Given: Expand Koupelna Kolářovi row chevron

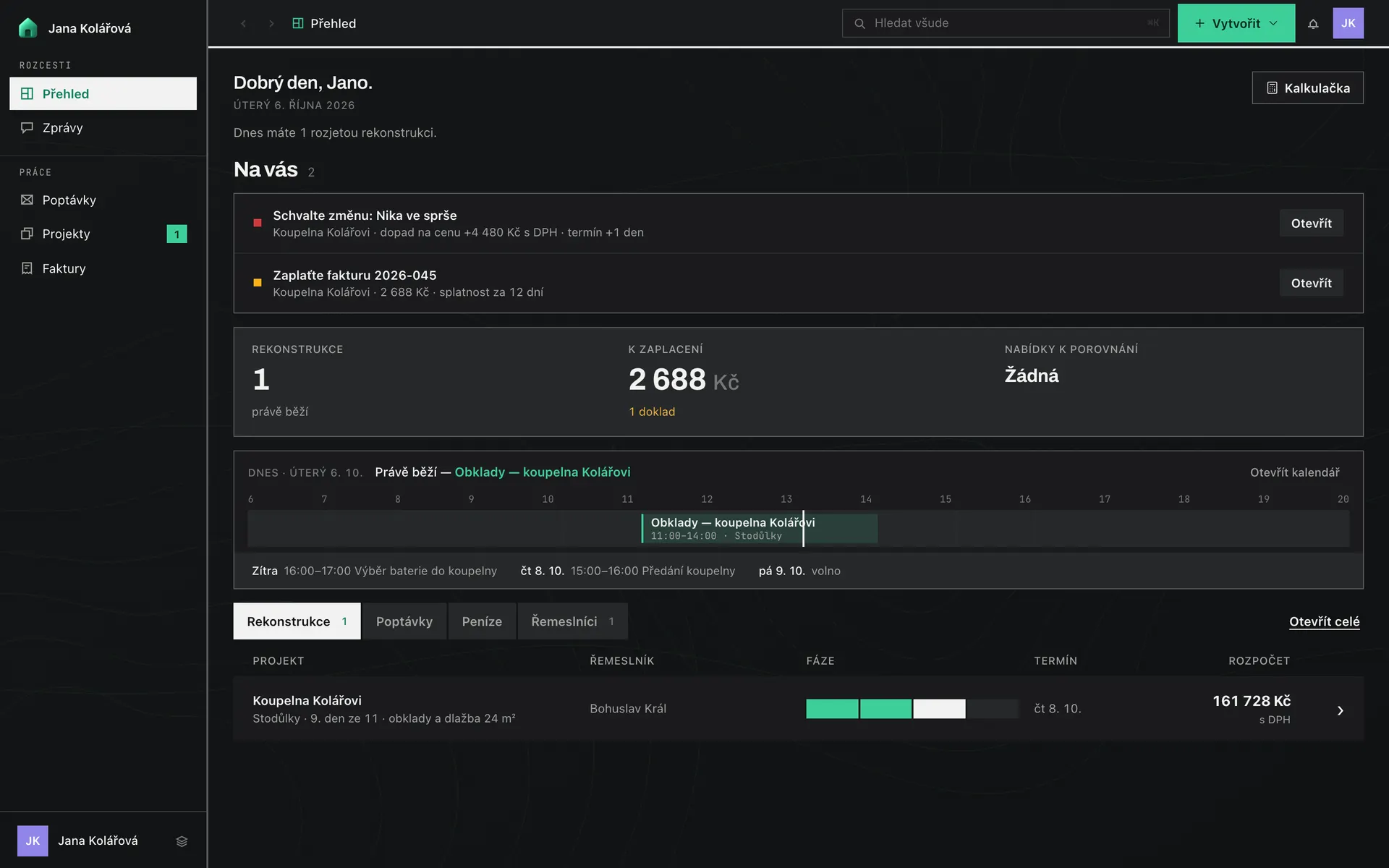Looking at the screenshot, I should coord(1340,710).
